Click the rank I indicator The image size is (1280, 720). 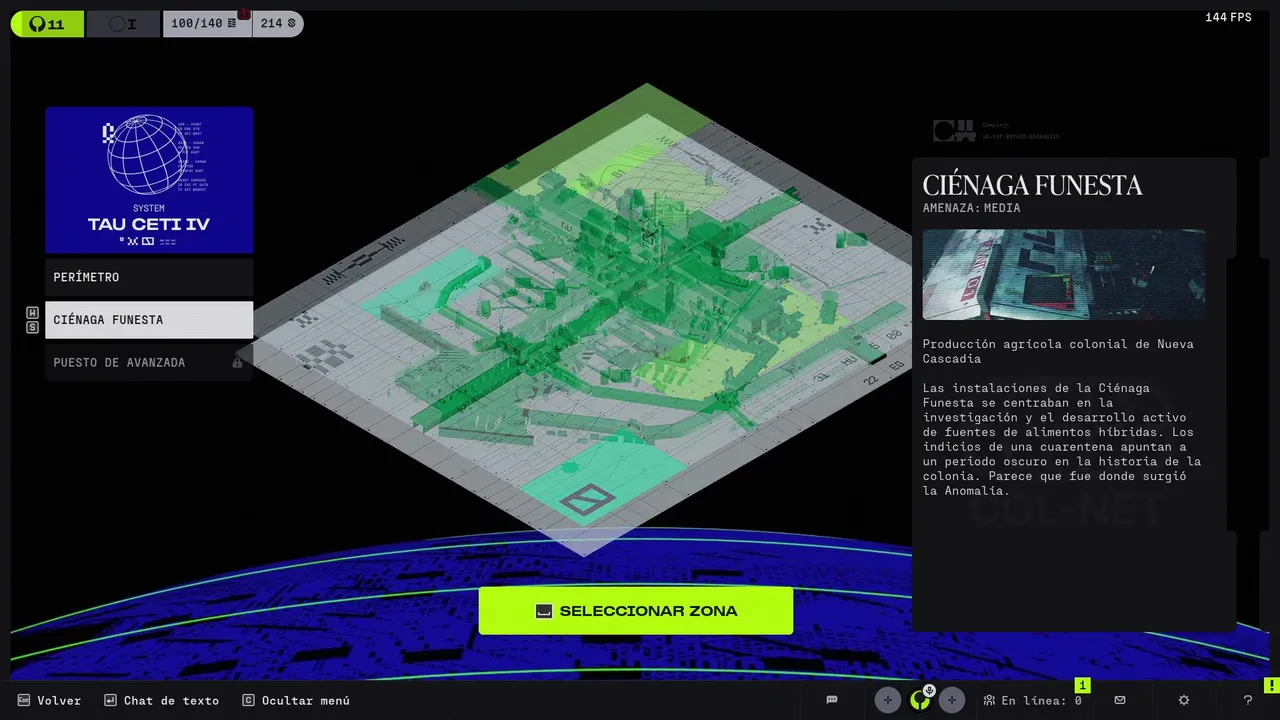coord(123,24)
